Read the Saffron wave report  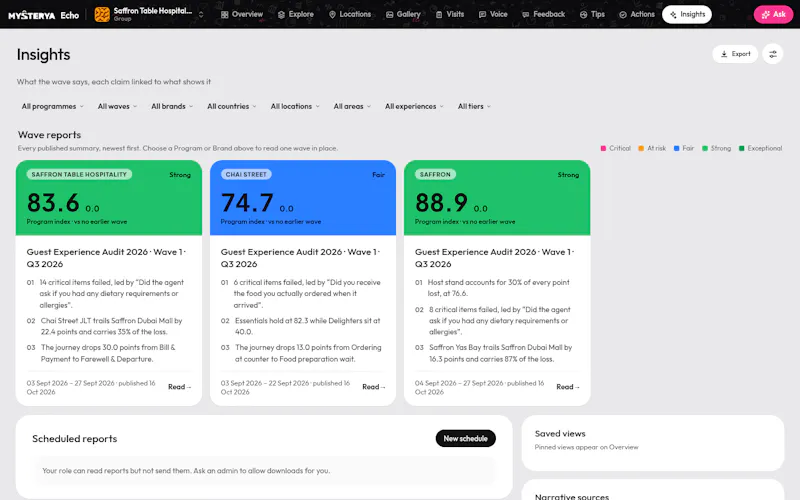click(x=568, y=387)
